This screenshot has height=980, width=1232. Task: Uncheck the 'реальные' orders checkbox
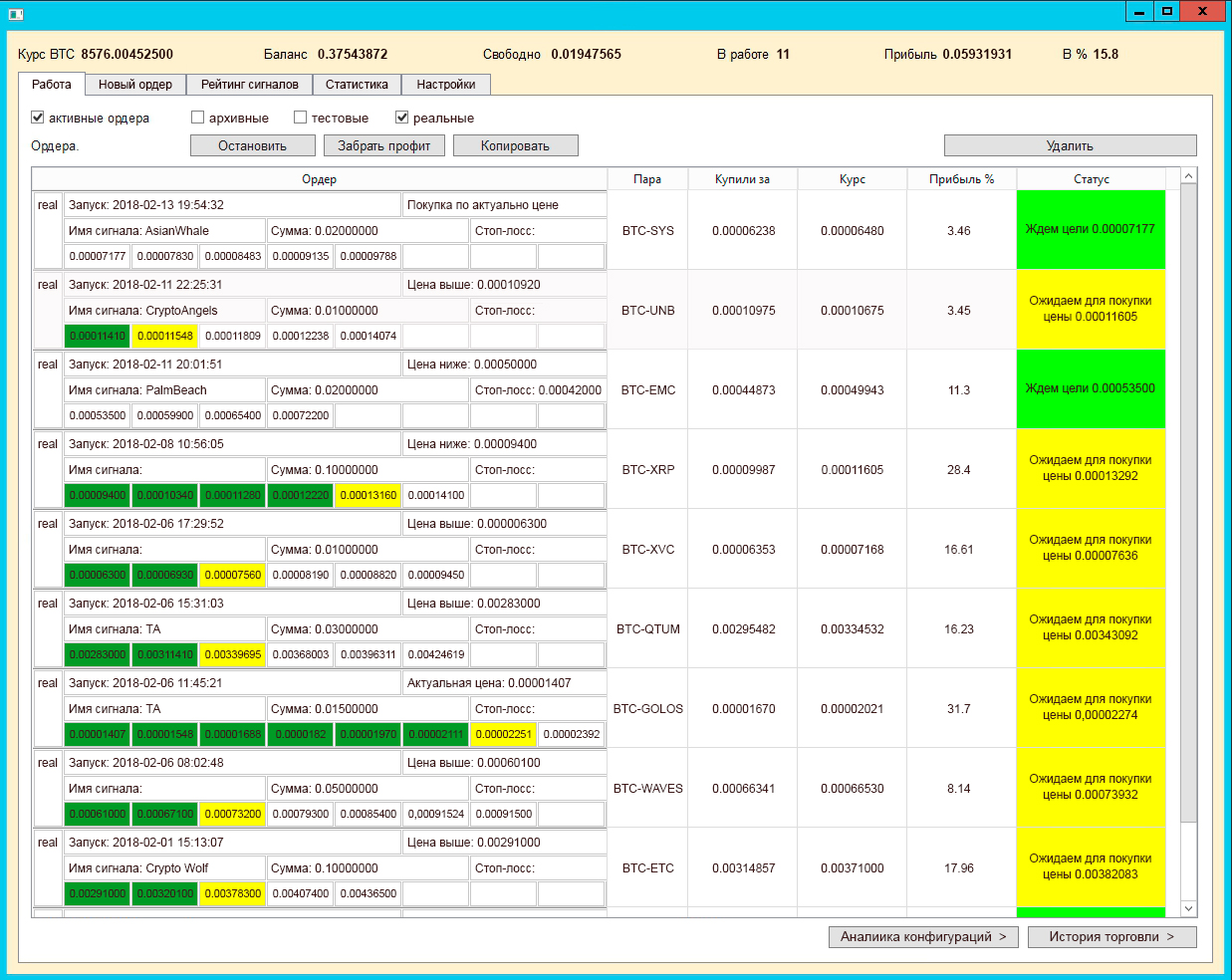(x=402, y=118)
